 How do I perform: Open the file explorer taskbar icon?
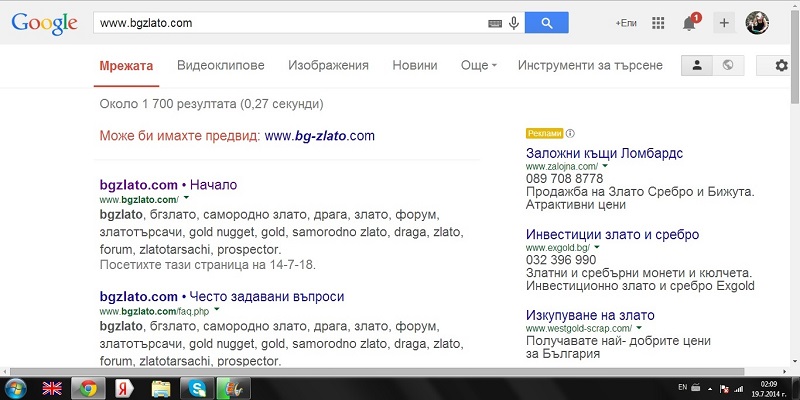(x=161, y=389)
